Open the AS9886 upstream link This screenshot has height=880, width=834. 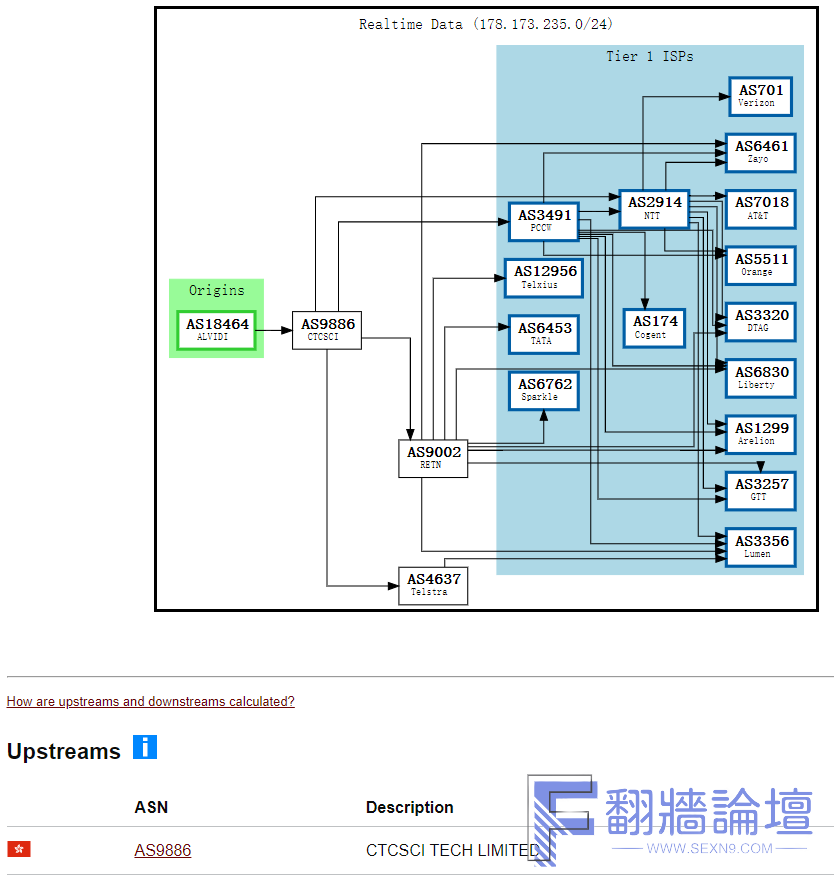163,850
